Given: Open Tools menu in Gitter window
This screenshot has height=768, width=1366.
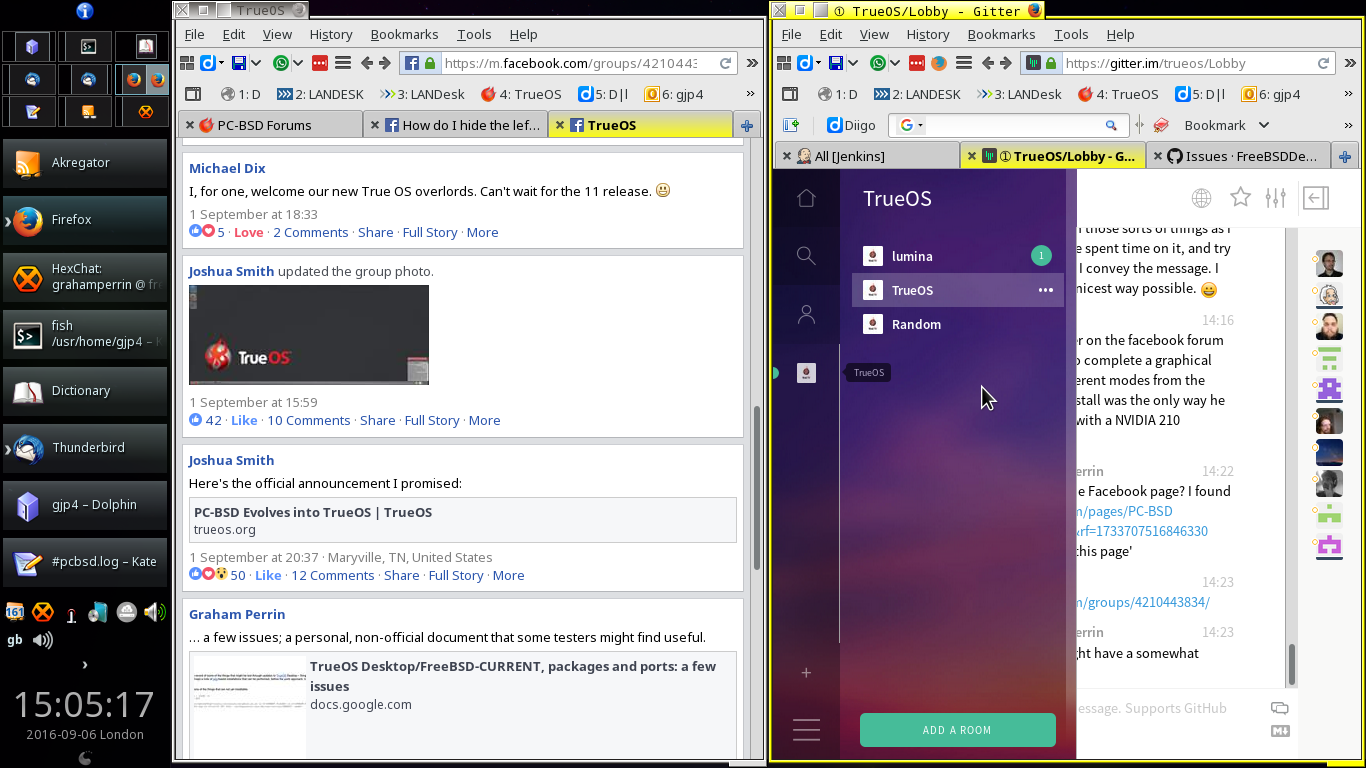Looking at the screenshot, I should pos(1071,34).
